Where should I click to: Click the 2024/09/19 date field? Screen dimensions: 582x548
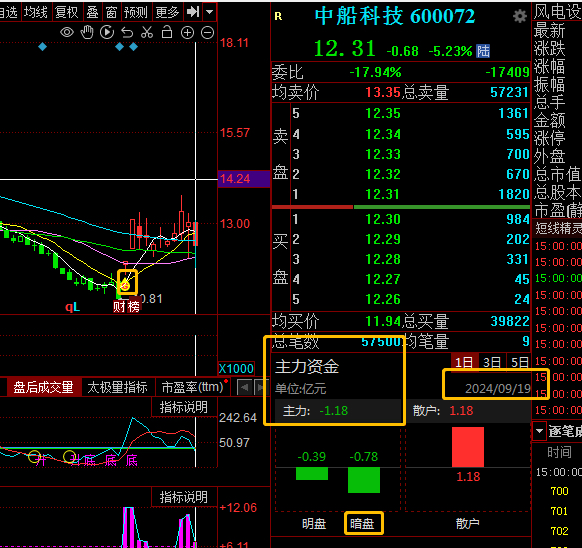(497, 389)
